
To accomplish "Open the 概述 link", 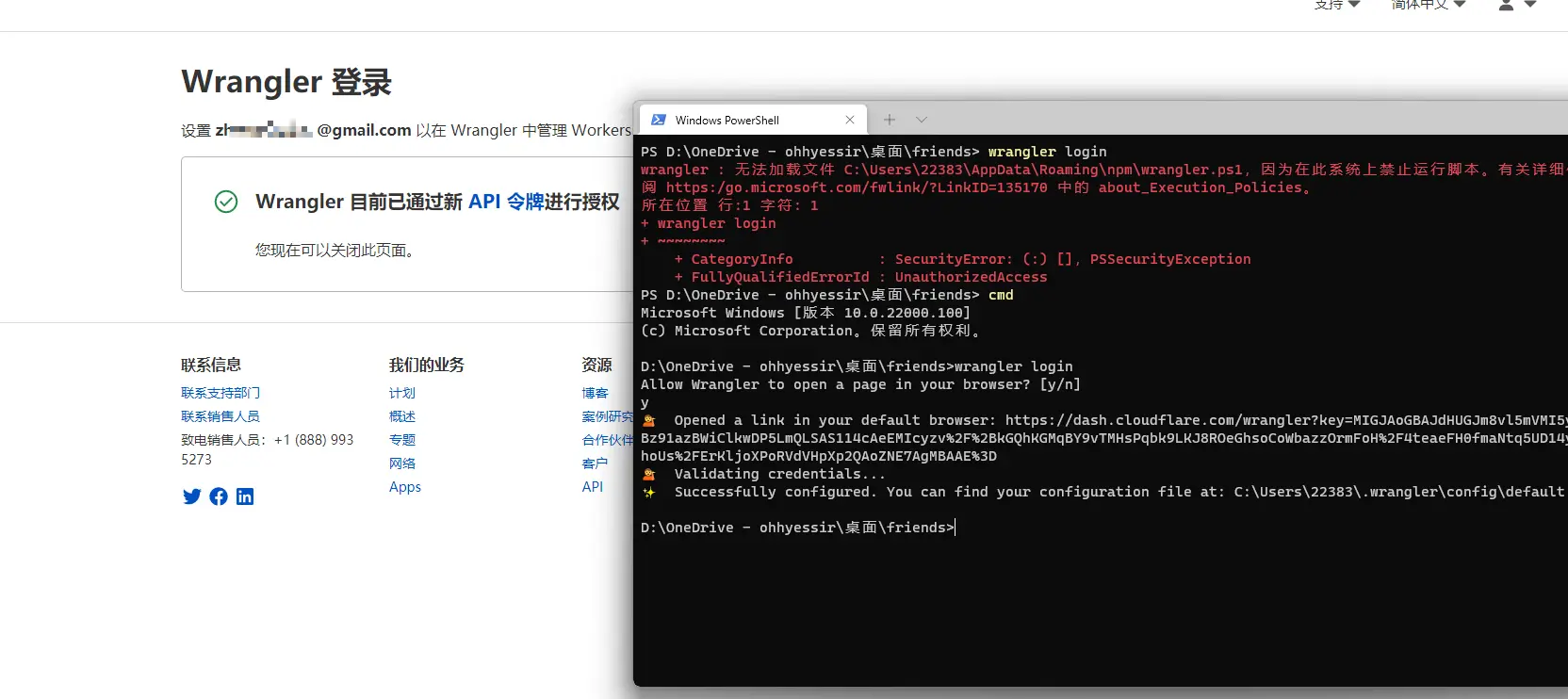I will [402, 416].
